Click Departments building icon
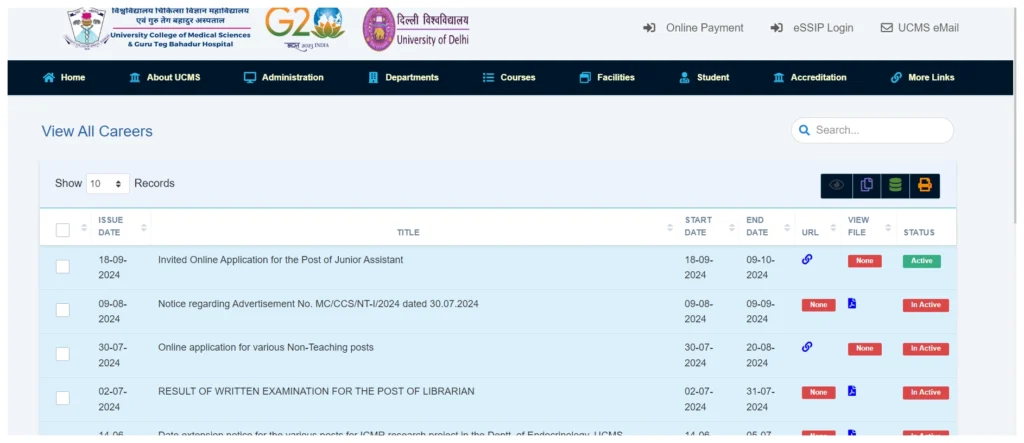1024x443 pixels. 374,77
